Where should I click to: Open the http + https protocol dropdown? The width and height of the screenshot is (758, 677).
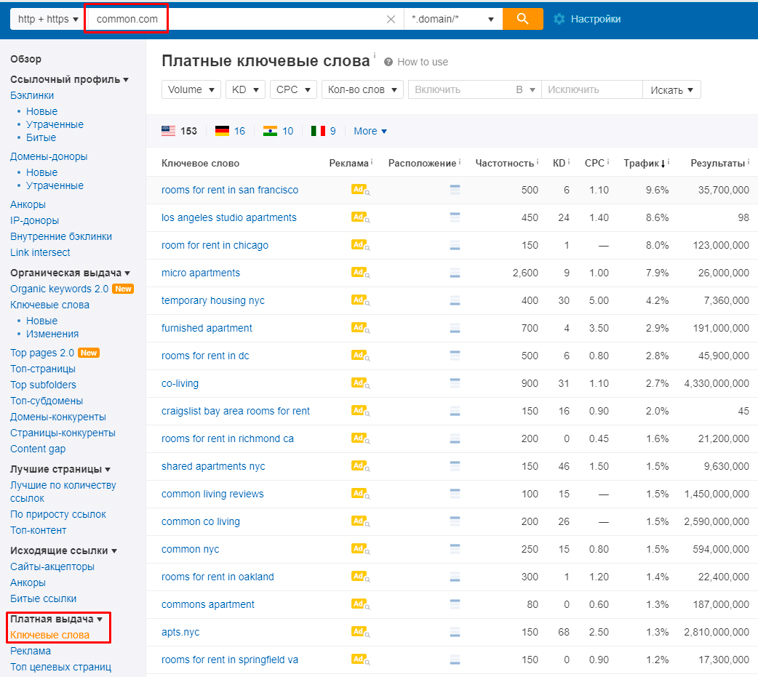click(x=47, y=19)
